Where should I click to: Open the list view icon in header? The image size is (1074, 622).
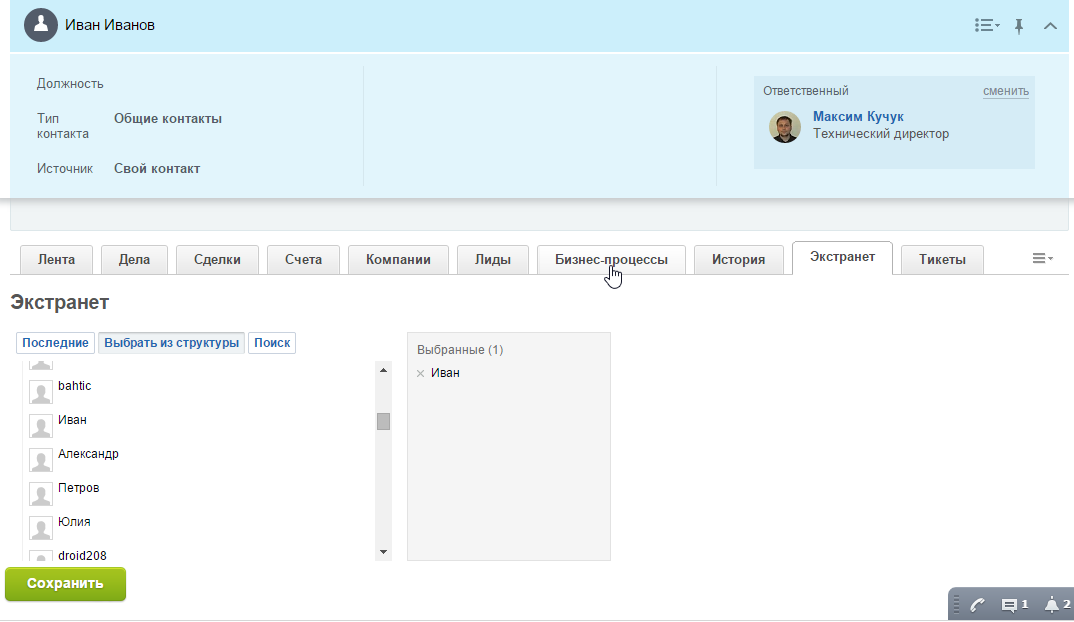[986, 25]
